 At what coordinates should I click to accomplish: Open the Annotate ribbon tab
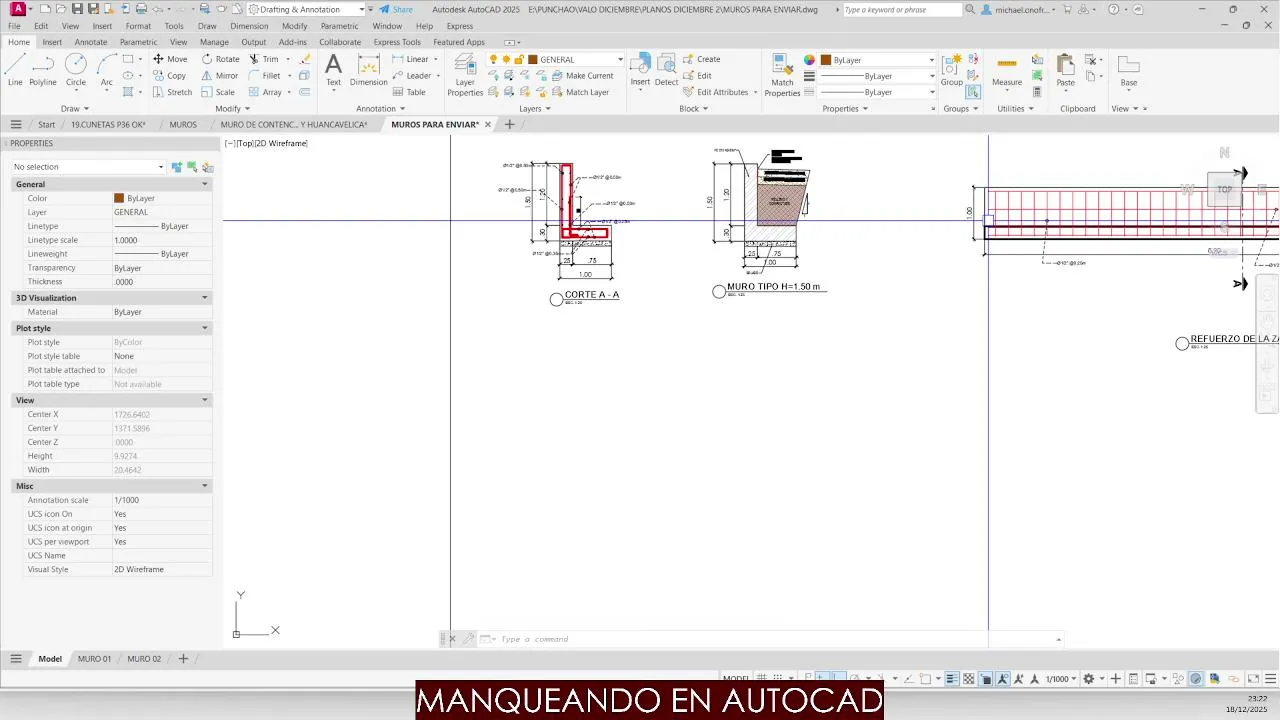click(91, 42)
